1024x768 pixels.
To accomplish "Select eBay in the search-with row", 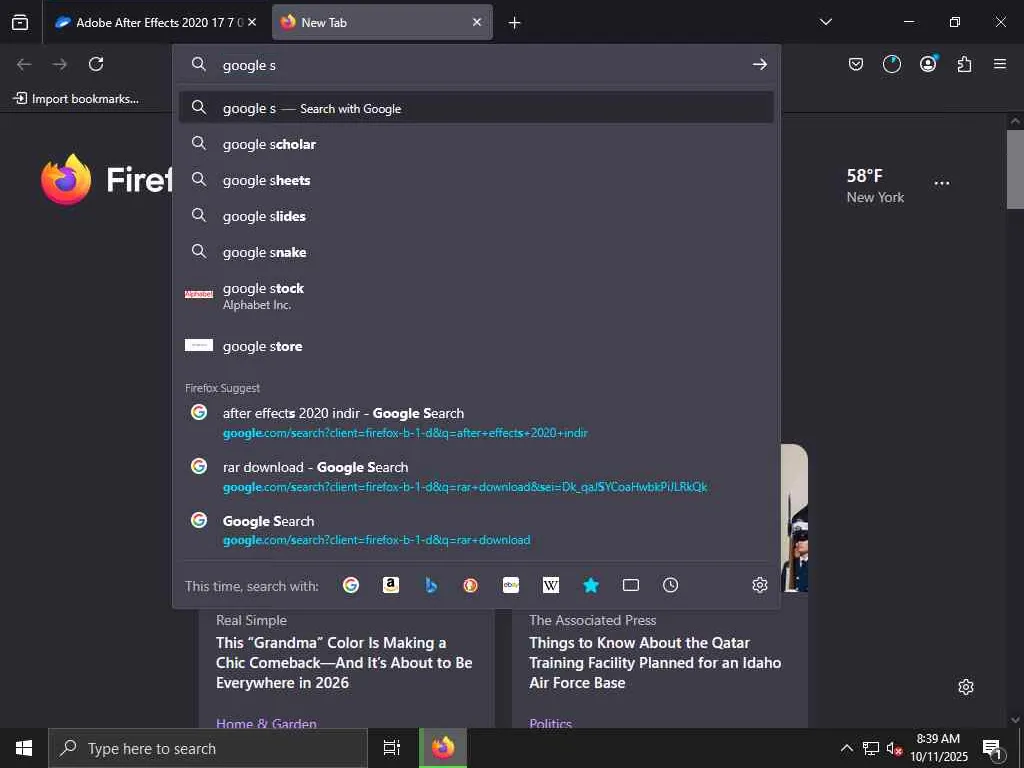I will (x=511, y=585).
